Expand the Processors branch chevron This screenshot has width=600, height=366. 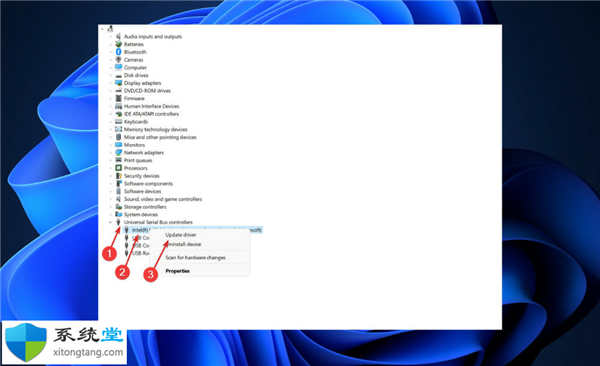pos(111,168)
